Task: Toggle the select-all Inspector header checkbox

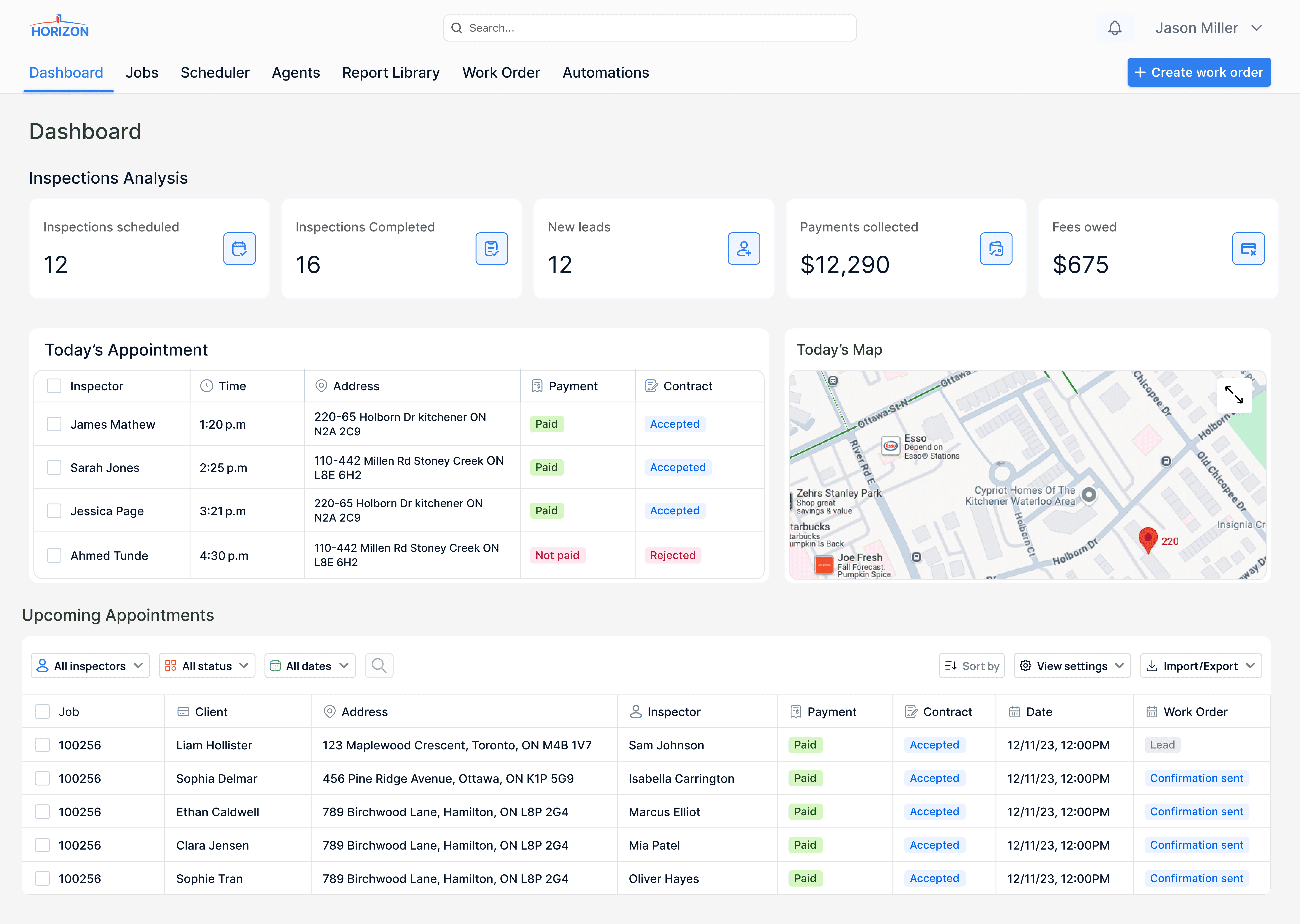Action: click(x=54, y=386)
